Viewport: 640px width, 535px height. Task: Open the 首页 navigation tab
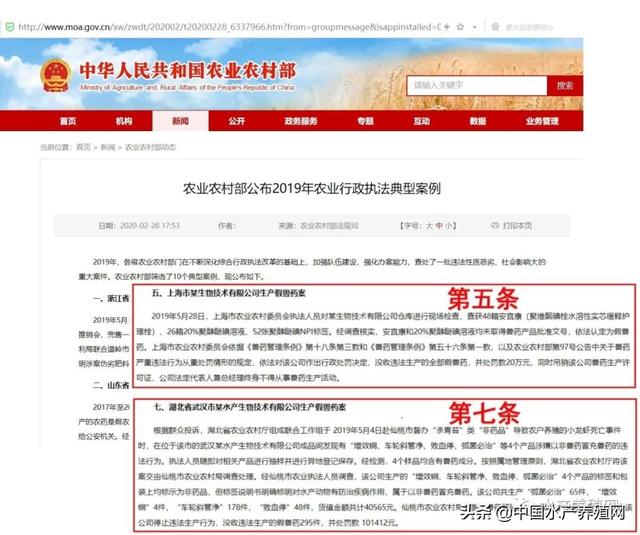68,121
